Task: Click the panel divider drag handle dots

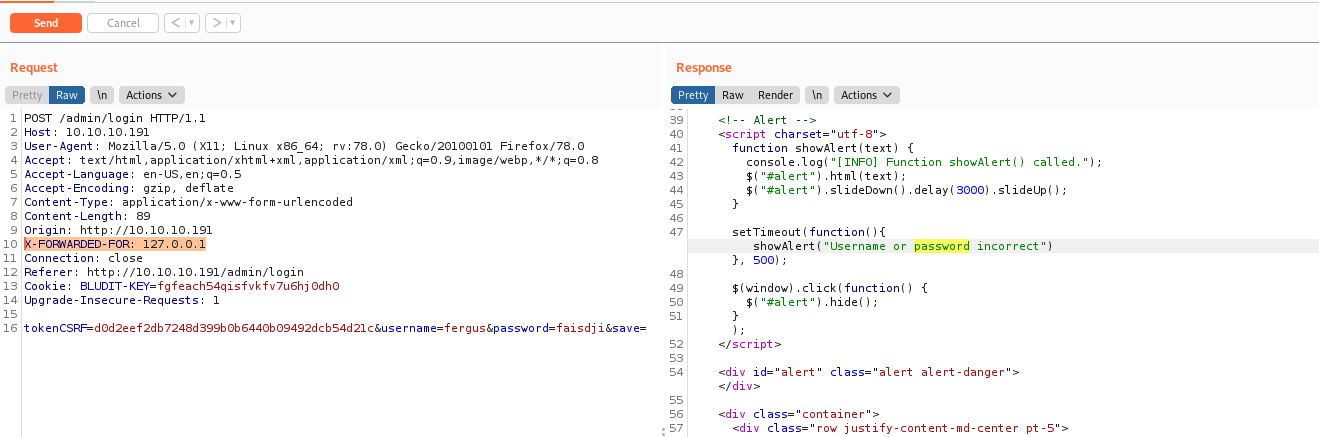Action: (x=662, y=430)
